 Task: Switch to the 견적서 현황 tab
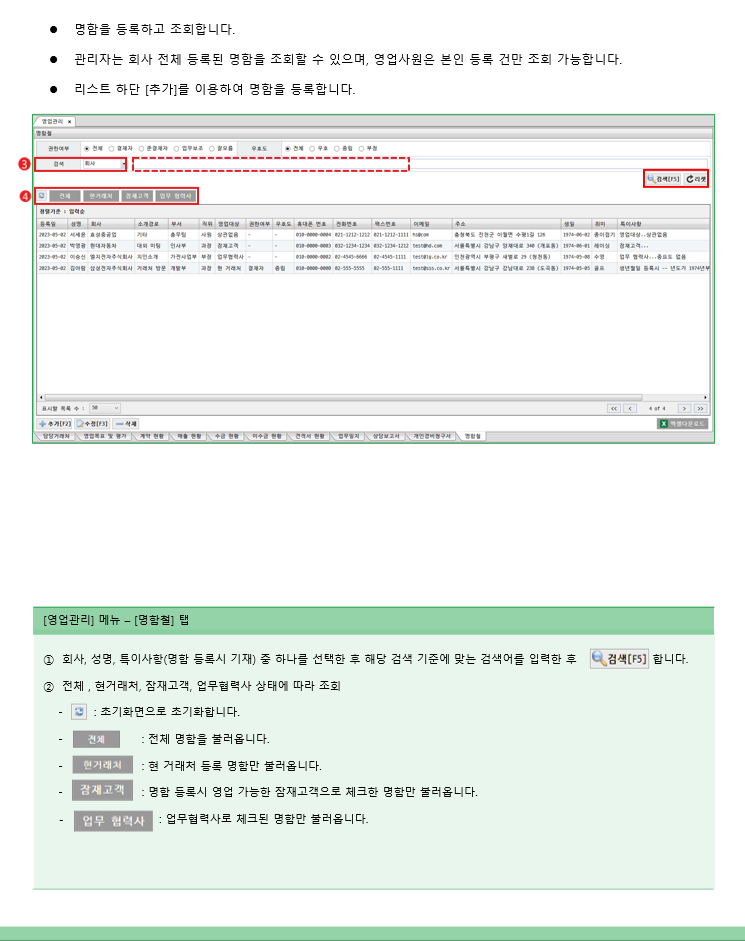click(x=309, y=436)
